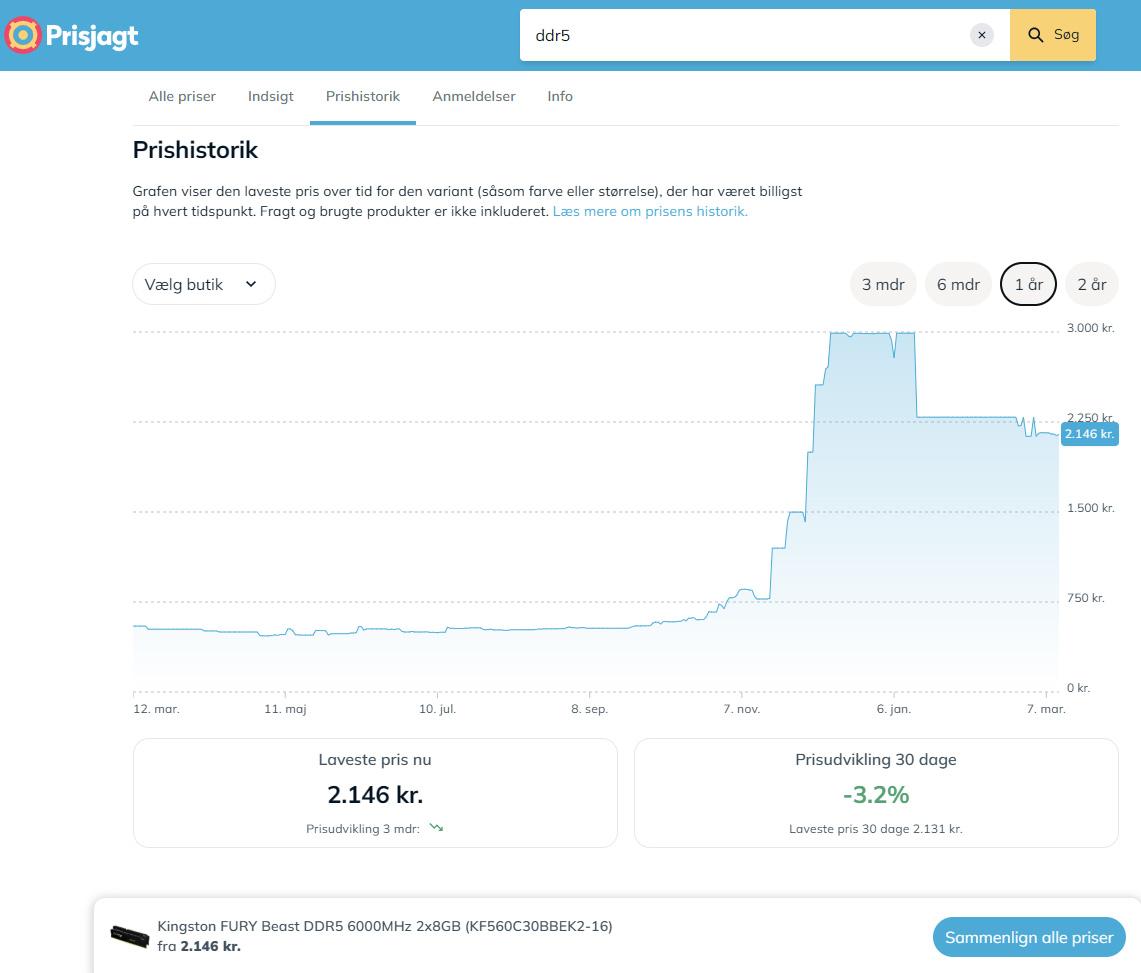Screen dimensions: 1141x973
Task: Select the 3 mdr time range
Action: click(883, 285)
